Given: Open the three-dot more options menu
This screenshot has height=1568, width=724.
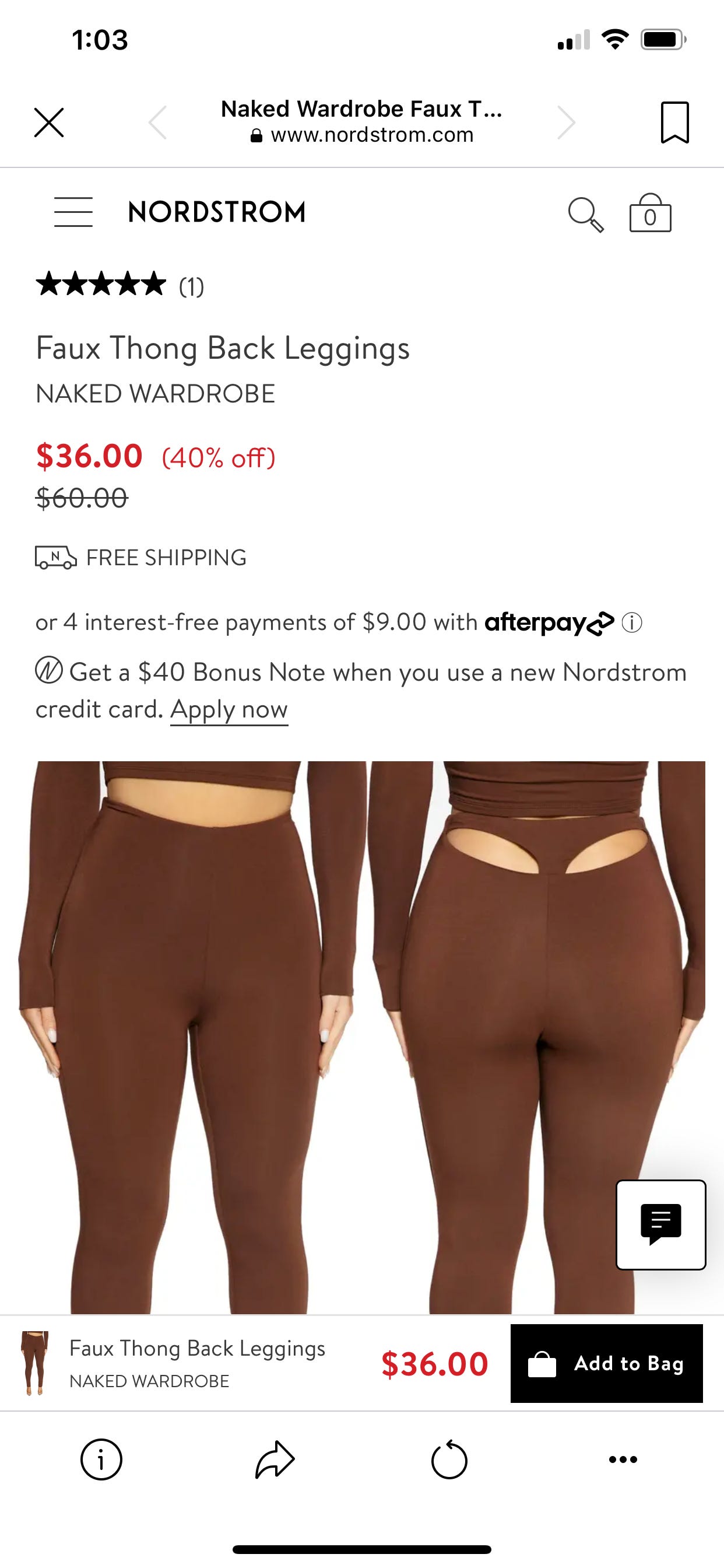Looking at the screenshot, I should point(623,1459).
